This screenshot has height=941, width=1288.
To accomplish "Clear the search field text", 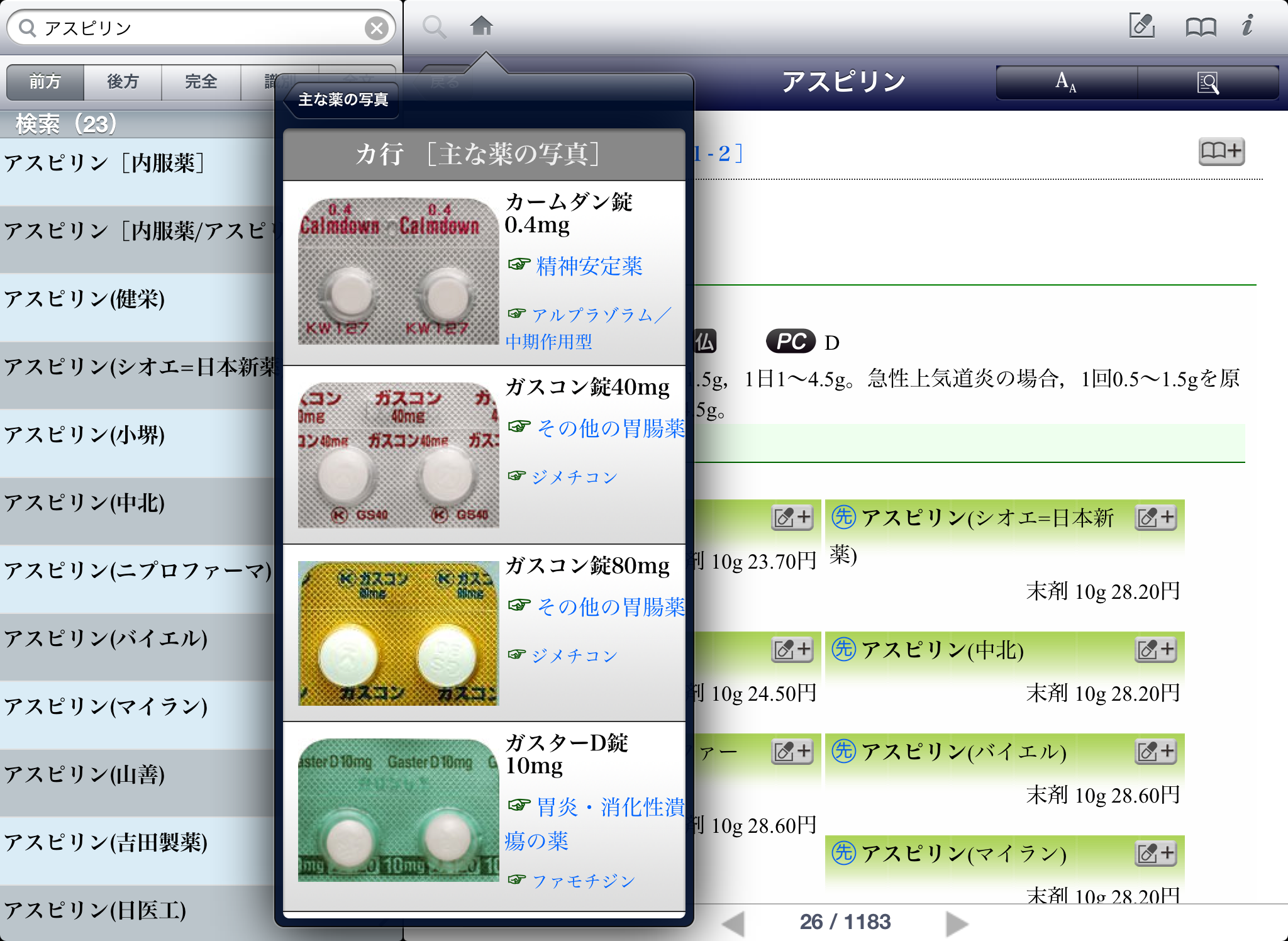I will [x=376, y=28].
